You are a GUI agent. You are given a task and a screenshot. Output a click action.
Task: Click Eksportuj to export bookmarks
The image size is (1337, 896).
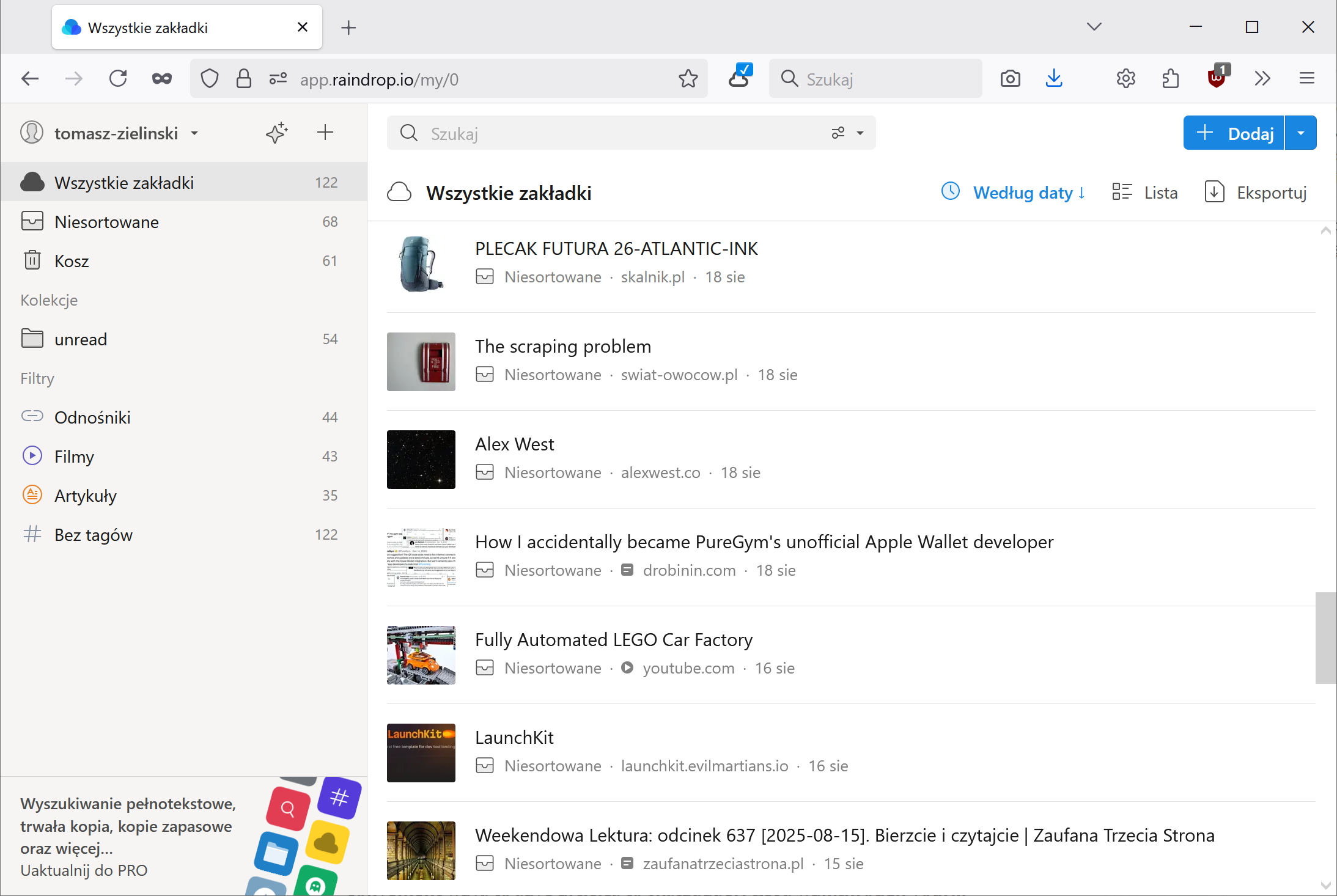1256,193
